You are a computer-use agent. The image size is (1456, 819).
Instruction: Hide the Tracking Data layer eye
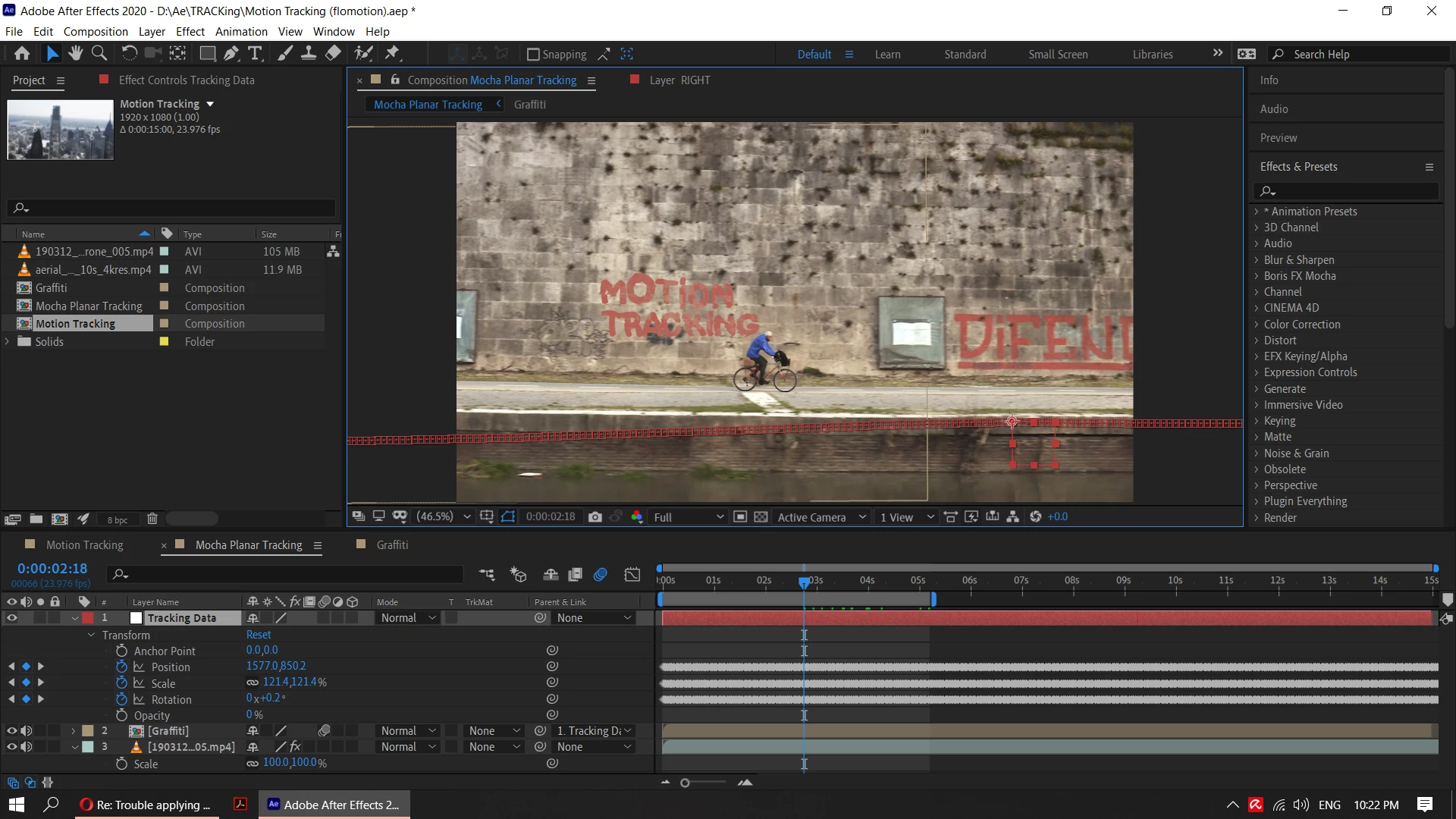(x=11, y=618)
